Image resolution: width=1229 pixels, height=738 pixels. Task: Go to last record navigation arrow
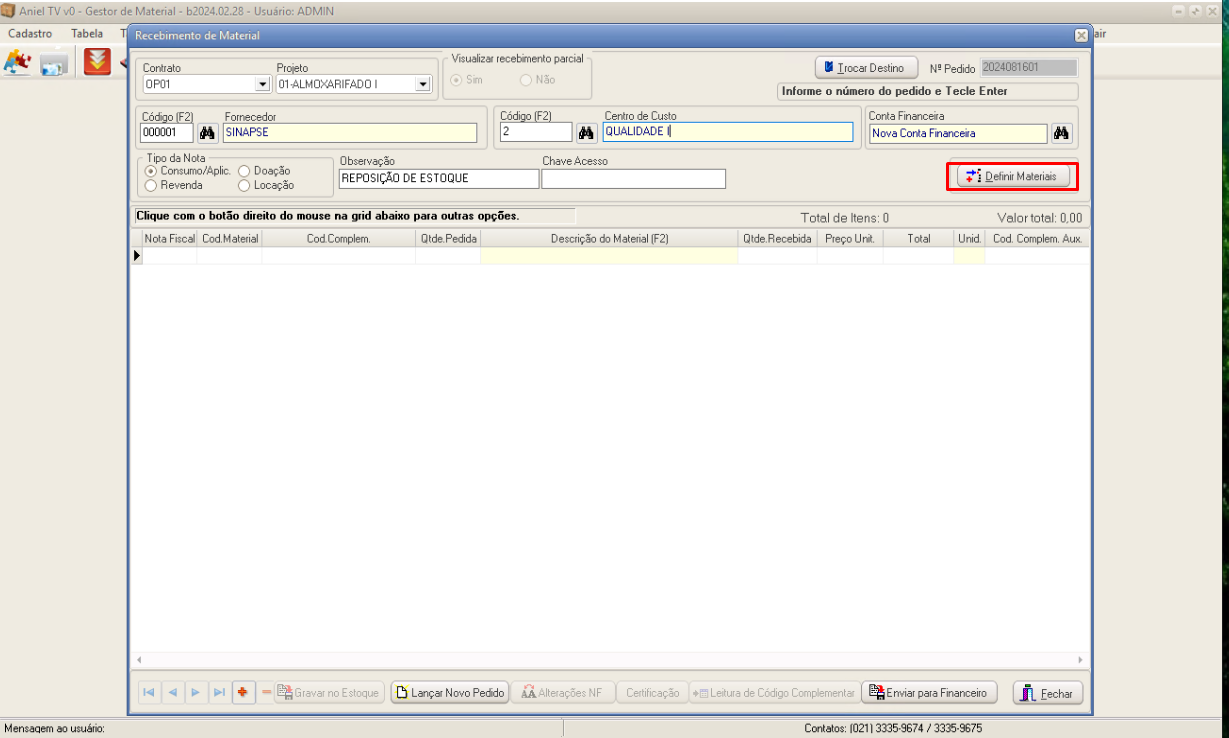(x=219, y=693)
